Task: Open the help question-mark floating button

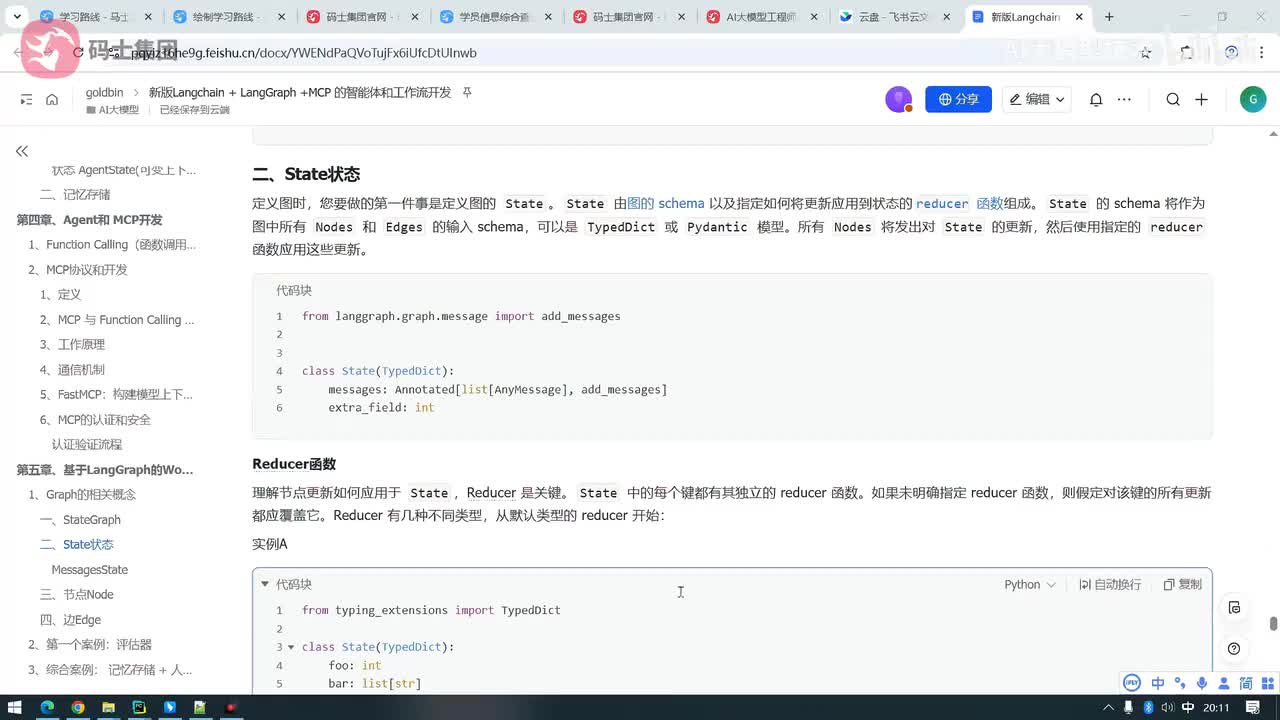Action: click(1234, 648)
